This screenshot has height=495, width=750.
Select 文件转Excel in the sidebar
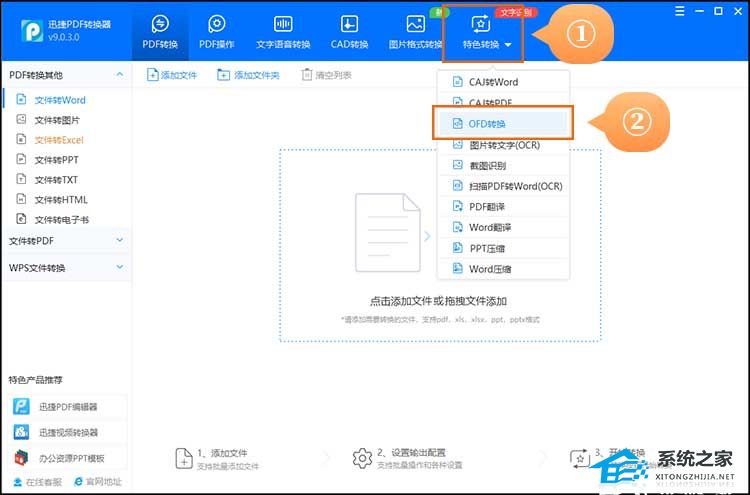[59, 140]
